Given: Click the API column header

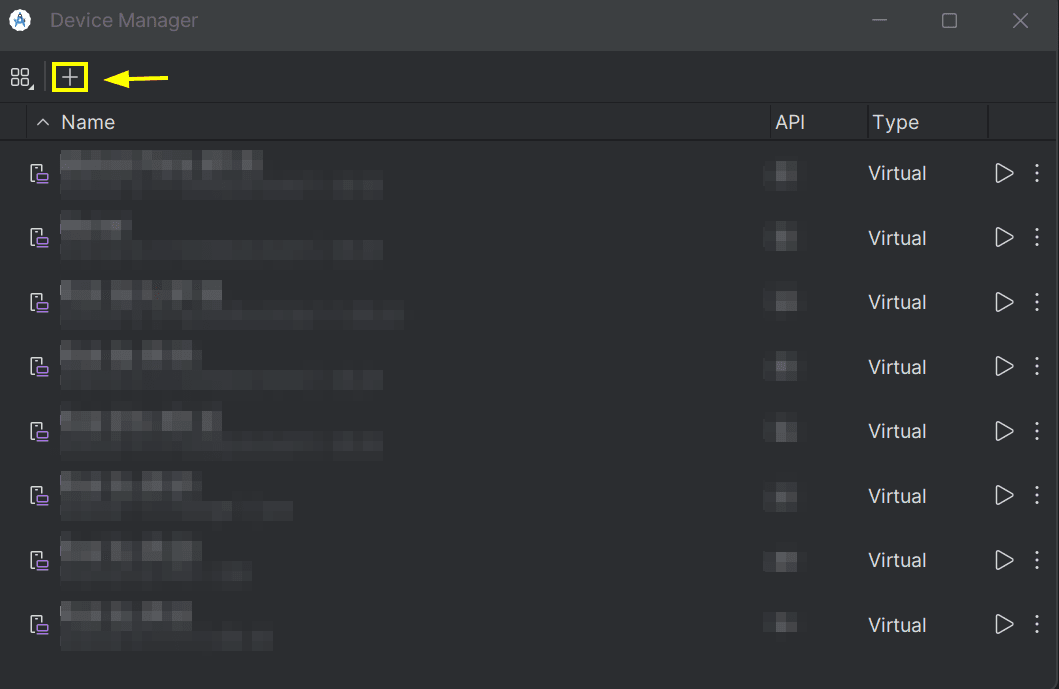Looking at the screenshot, I should point(790,122).
